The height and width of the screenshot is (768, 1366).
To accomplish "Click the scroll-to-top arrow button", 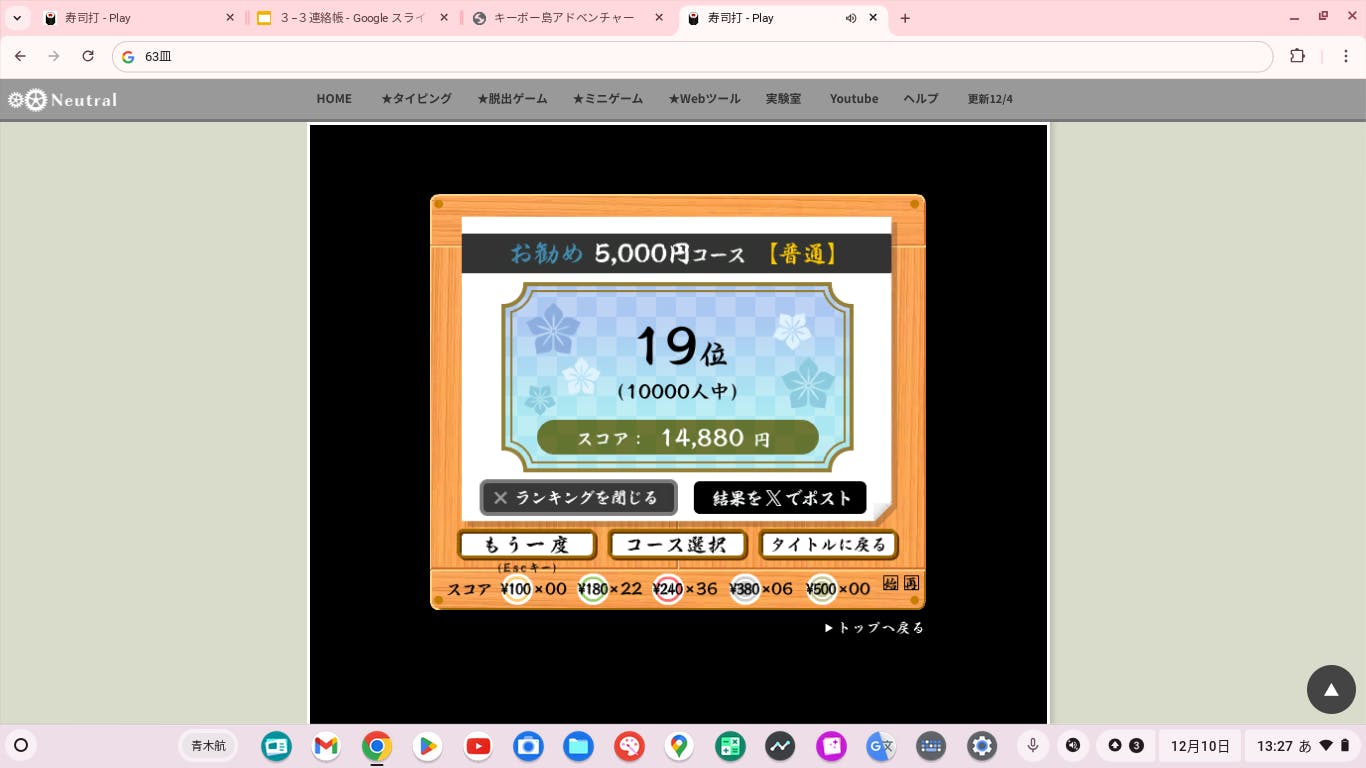I will click(x=1330, y=689).
